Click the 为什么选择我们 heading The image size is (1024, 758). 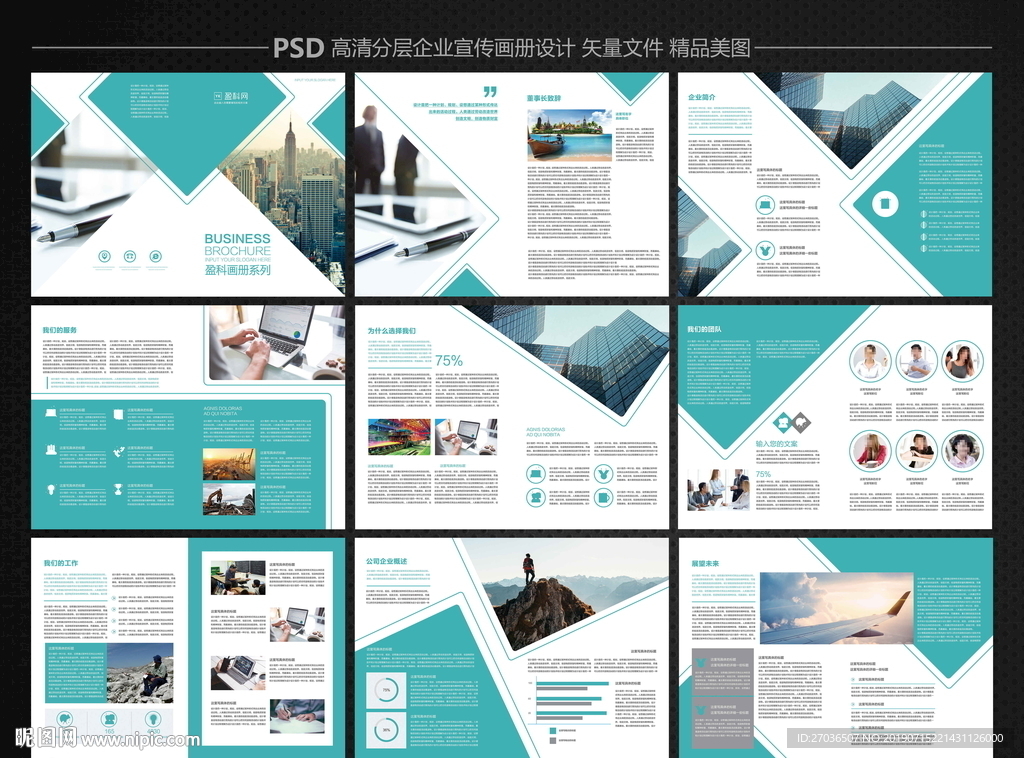391,331
